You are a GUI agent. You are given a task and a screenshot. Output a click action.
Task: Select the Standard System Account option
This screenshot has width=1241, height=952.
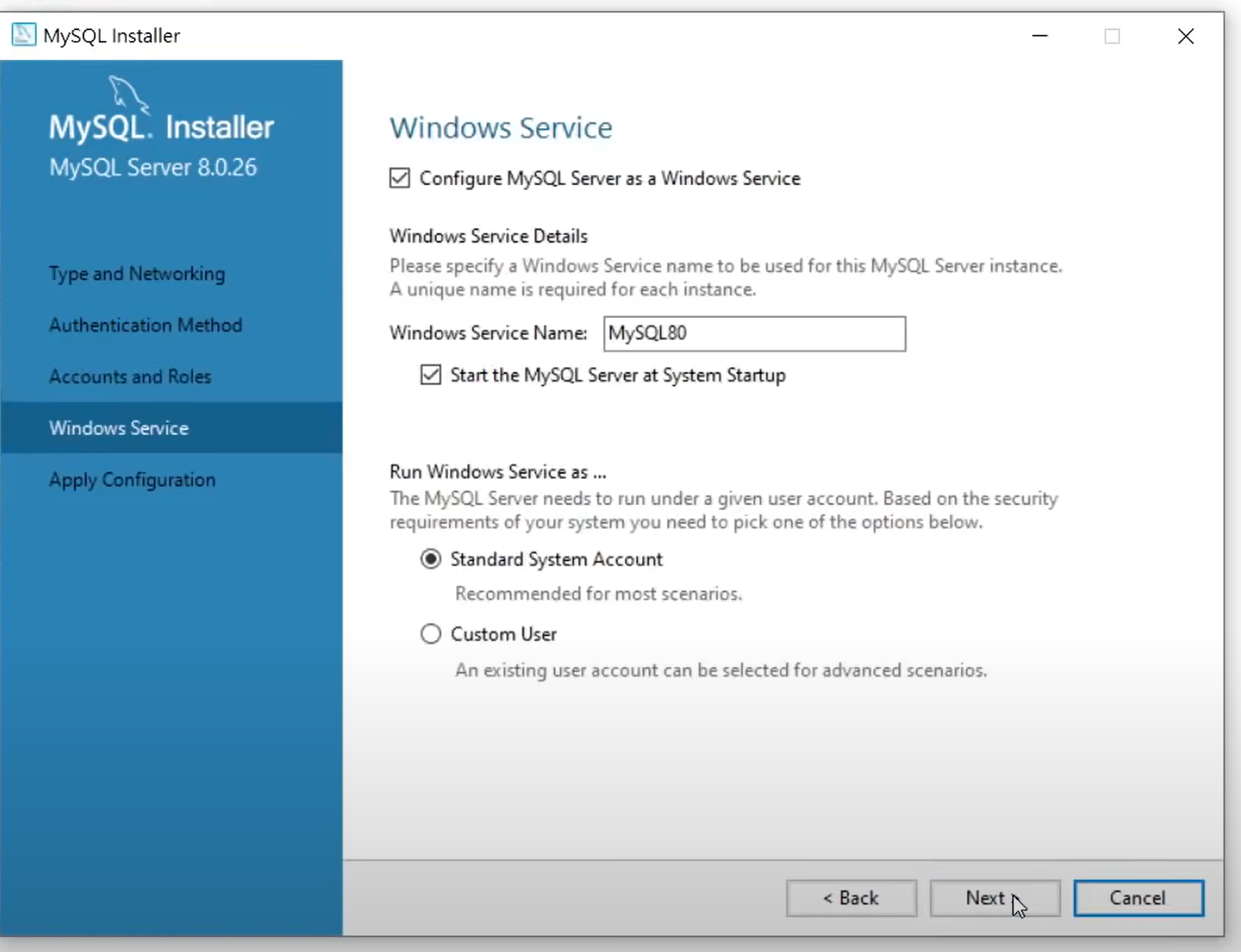(431, 559)
